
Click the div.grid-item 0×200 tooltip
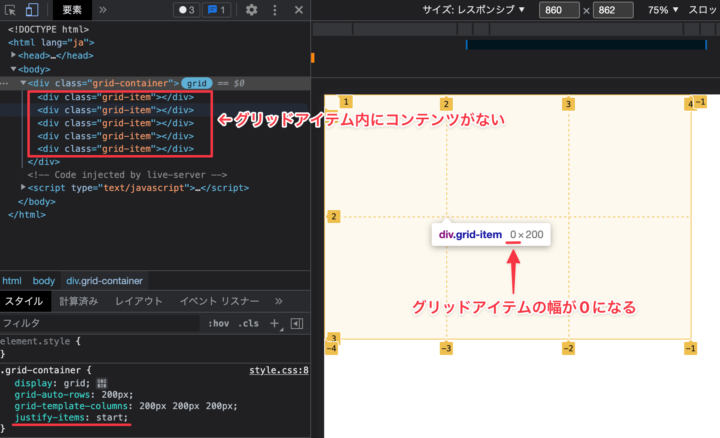tap(491, 235)
